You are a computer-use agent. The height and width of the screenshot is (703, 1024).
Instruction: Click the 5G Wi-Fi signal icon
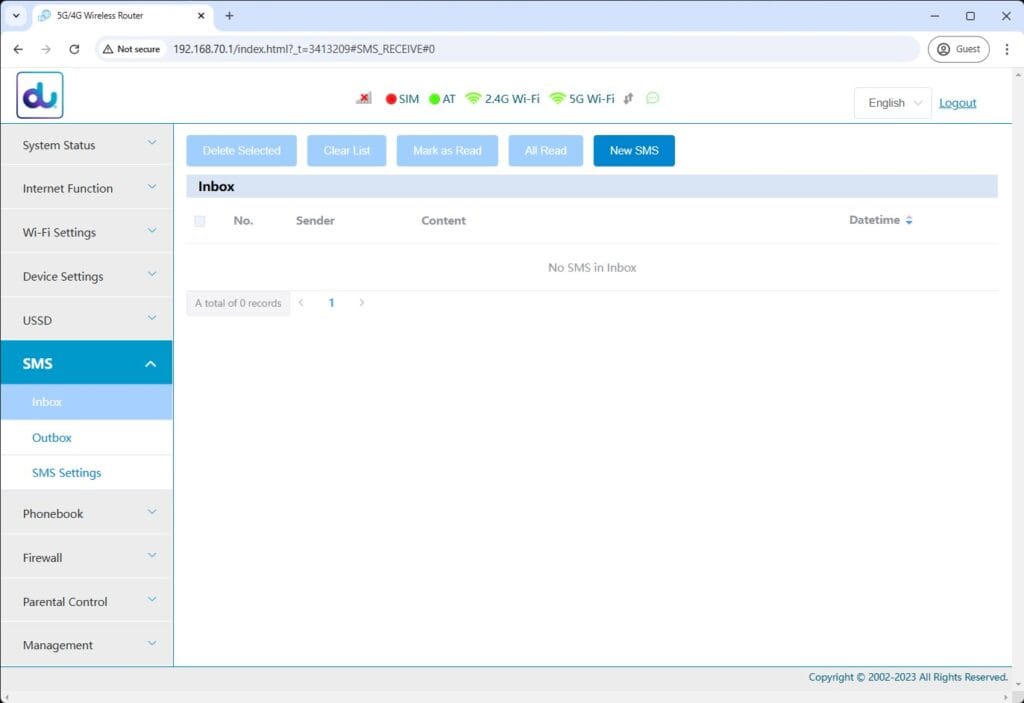[x=557, y=98]
